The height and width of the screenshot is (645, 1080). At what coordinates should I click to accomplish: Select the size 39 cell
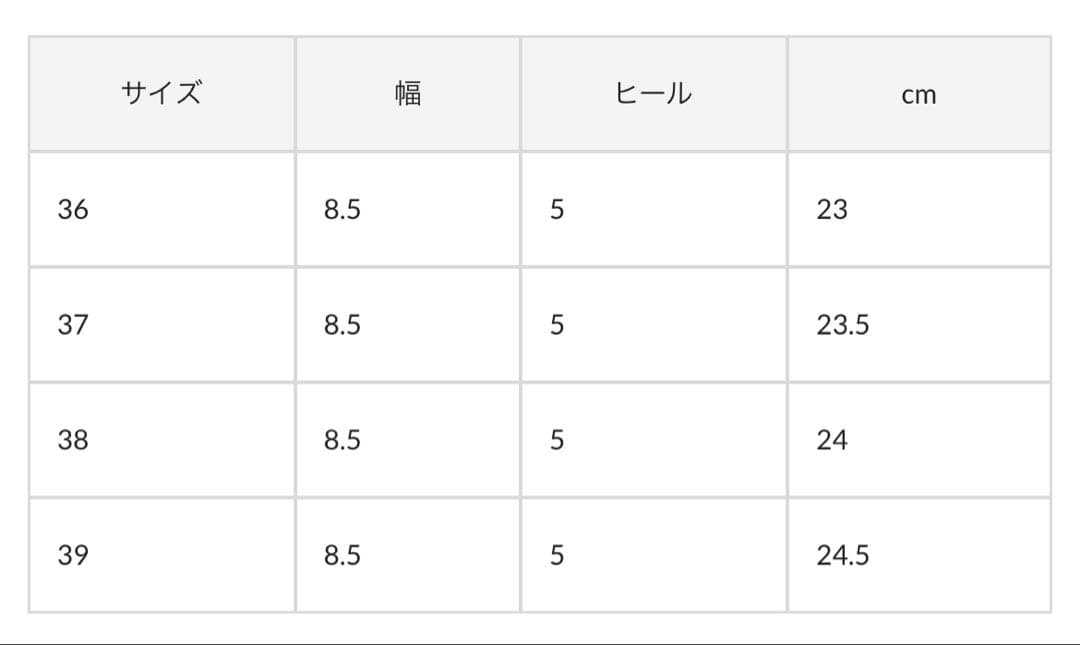[73, 555]
